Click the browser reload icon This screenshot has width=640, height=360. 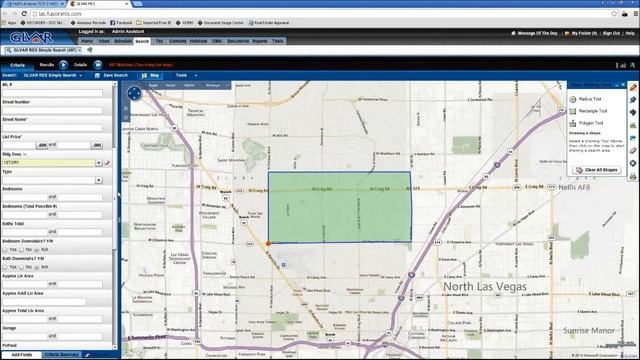pyautogui.click(x=24, y=13)
